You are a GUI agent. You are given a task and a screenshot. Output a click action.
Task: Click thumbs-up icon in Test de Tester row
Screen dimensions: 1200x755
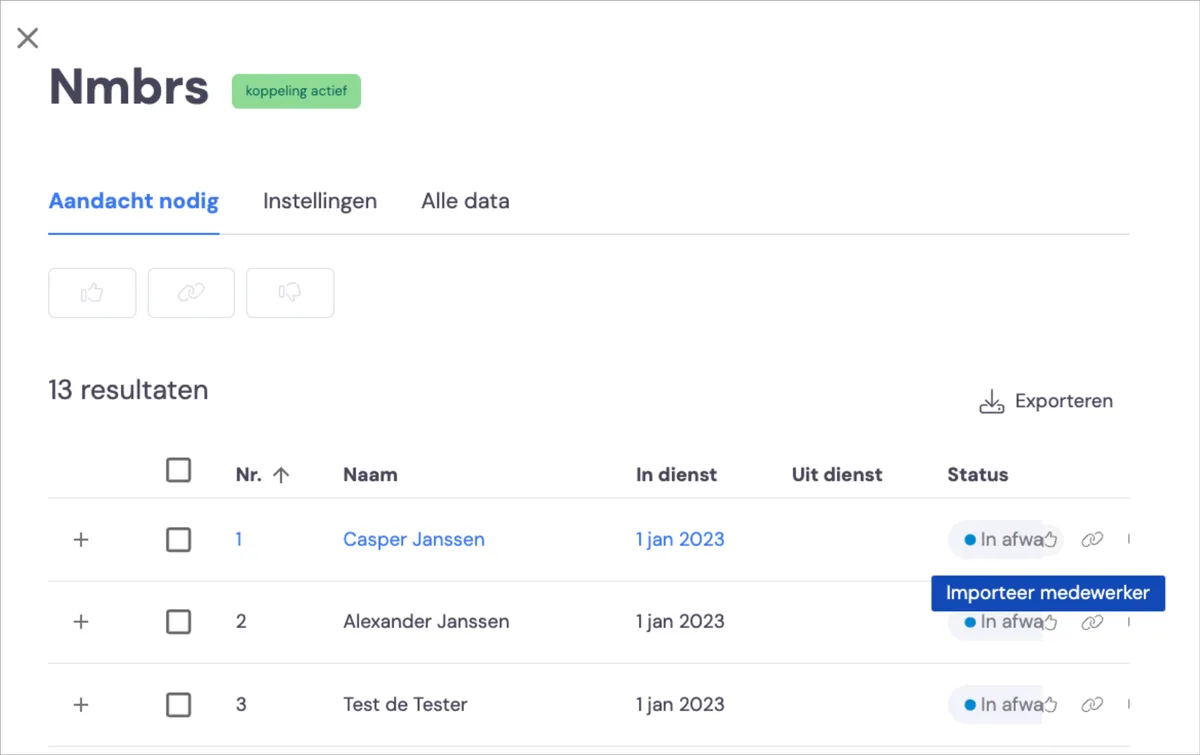pyautogui.click(x=1050, y=705)
